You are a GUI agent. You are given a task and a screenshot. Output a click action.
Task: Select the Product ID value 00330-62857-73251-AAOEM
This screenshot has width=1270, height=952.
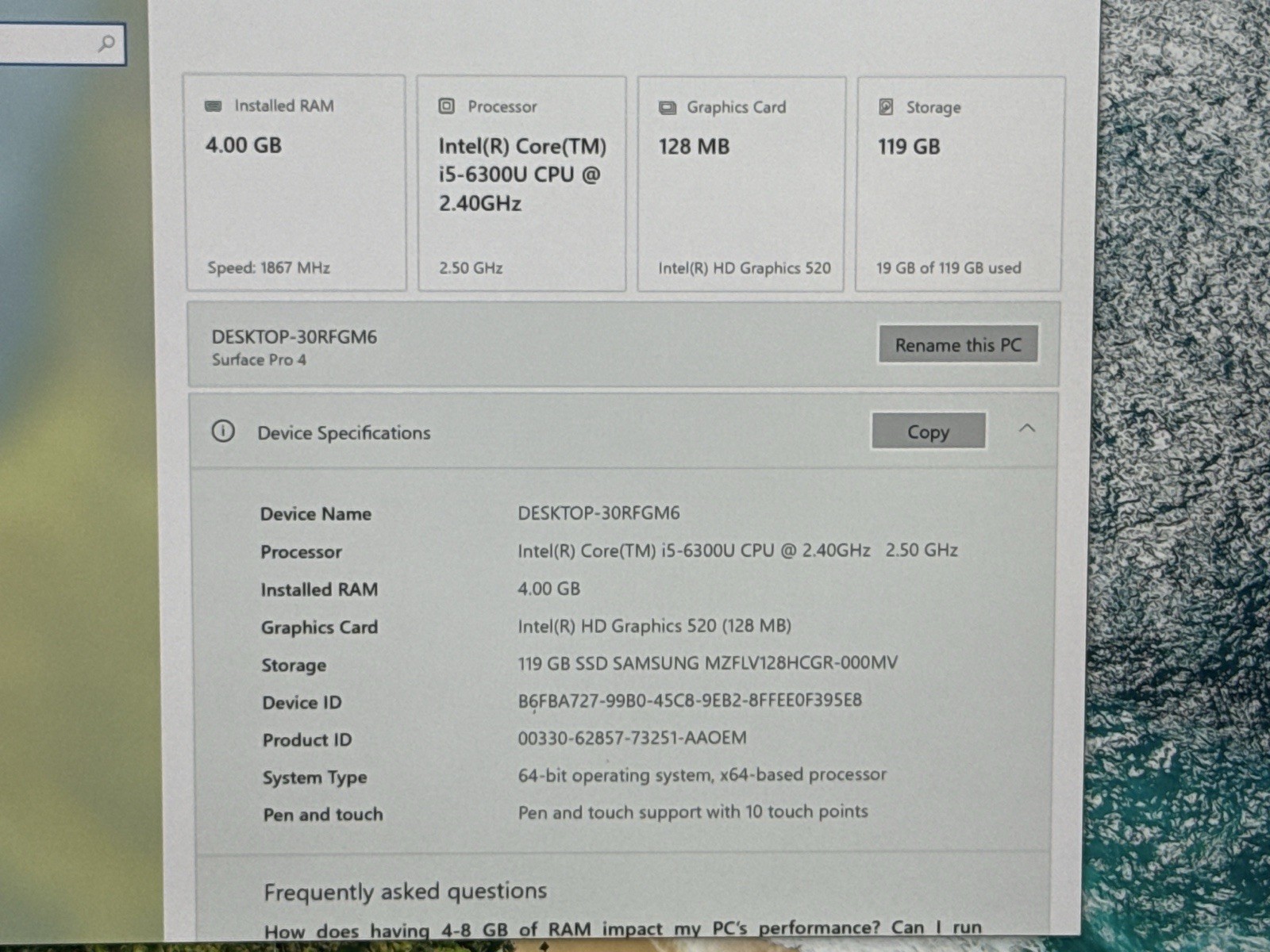632,738
